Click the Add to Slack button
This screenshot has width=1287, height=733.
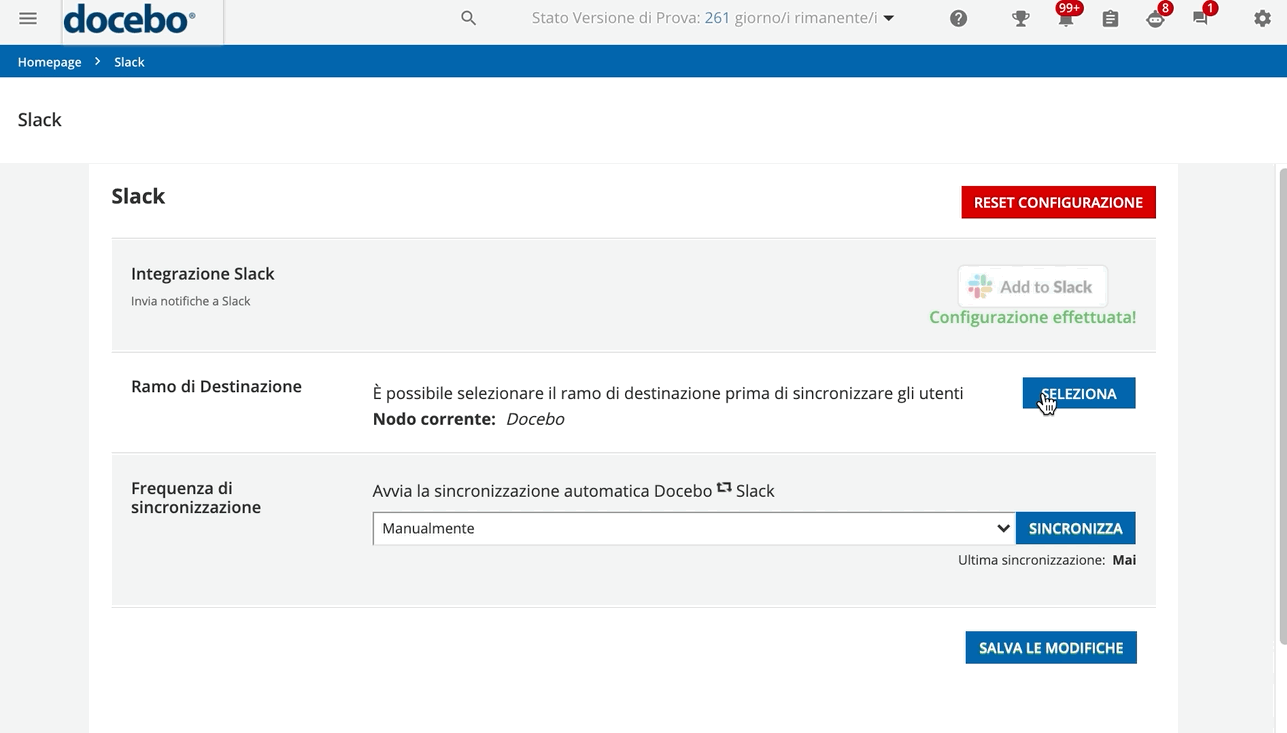1032,287
